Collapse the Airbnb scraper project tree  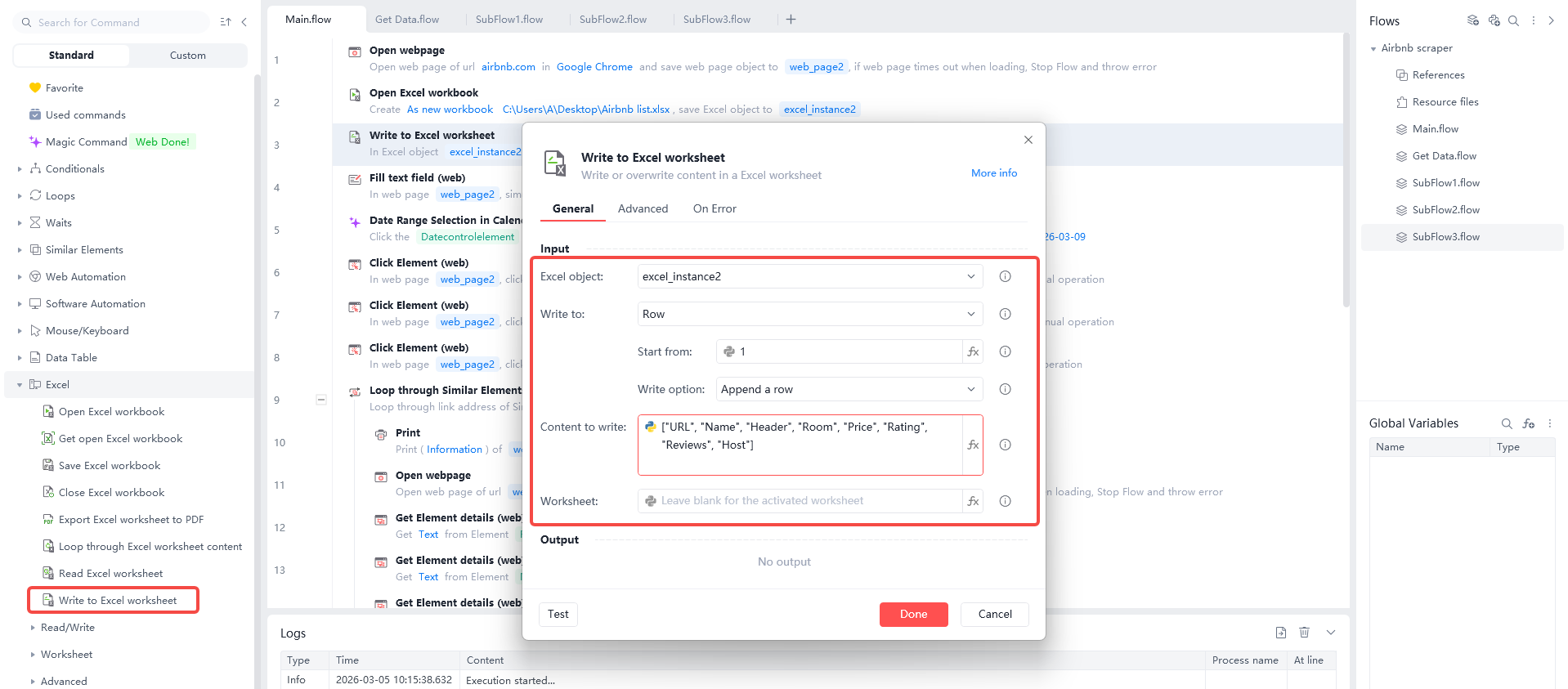1373,49
